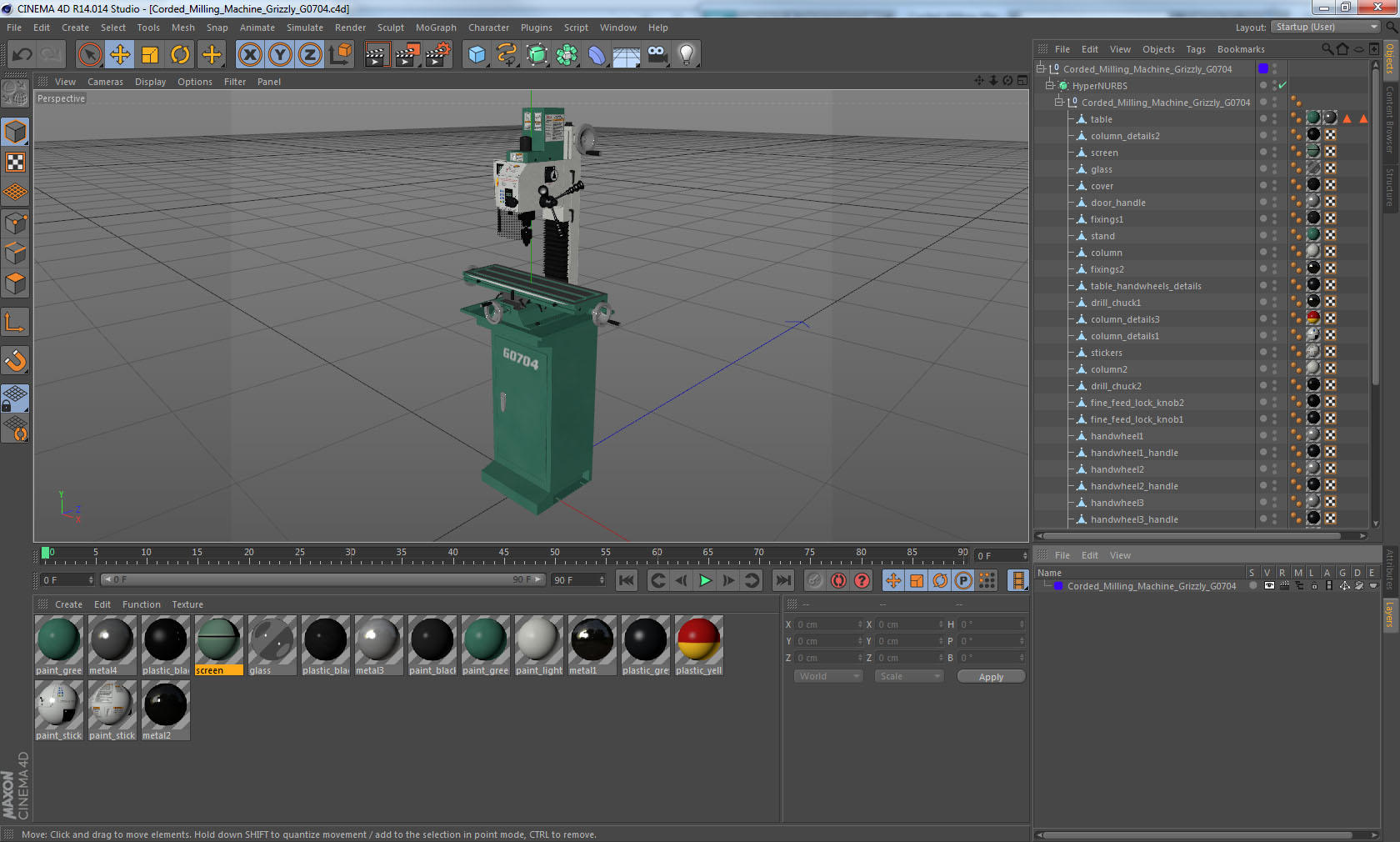
Task: Toggle Z axis lock
Action: coord(310,55)
